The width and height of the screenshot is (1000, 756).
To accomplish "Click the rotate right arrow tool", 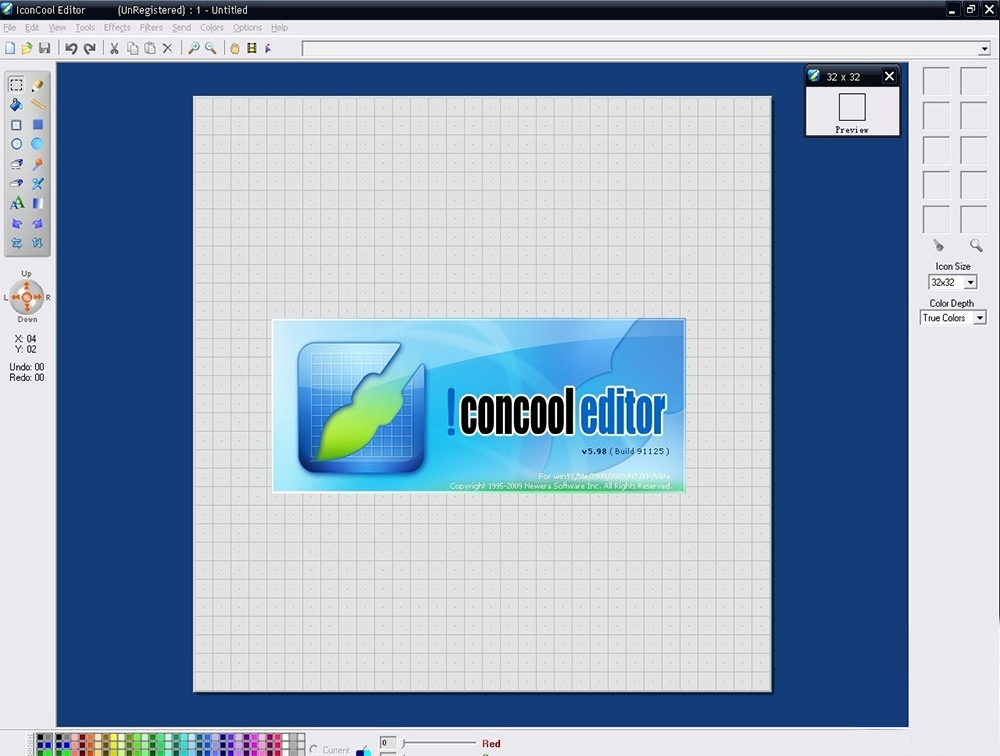I will (38, 223).
